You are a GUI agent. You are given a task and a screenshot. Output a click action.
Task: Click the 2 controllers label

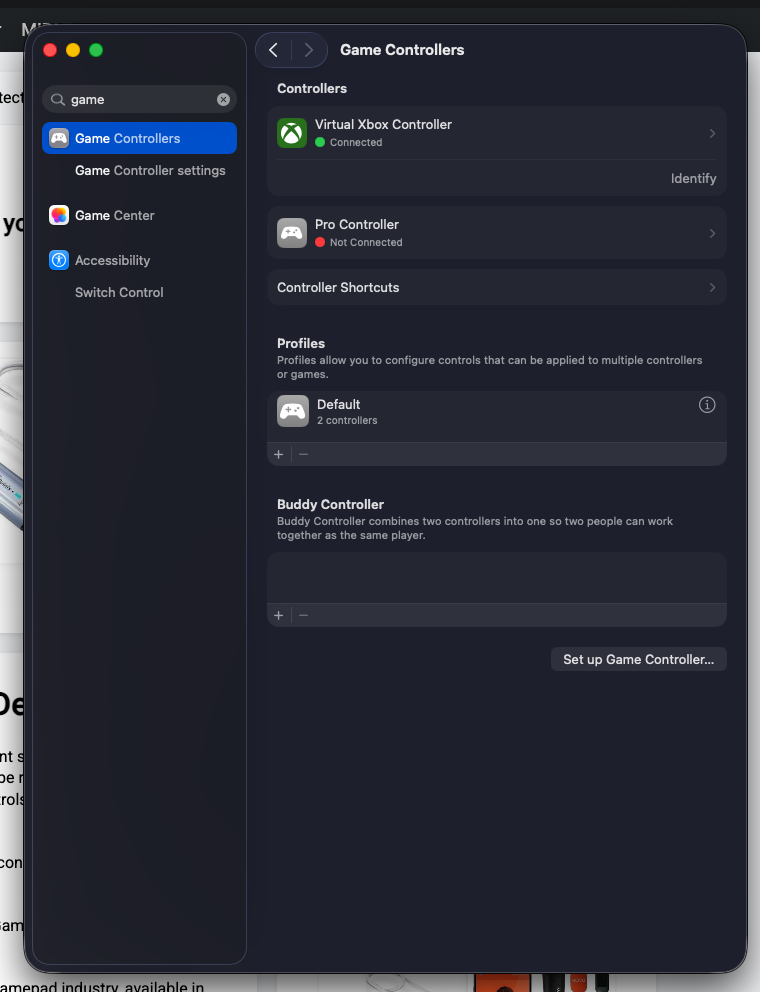347,421
